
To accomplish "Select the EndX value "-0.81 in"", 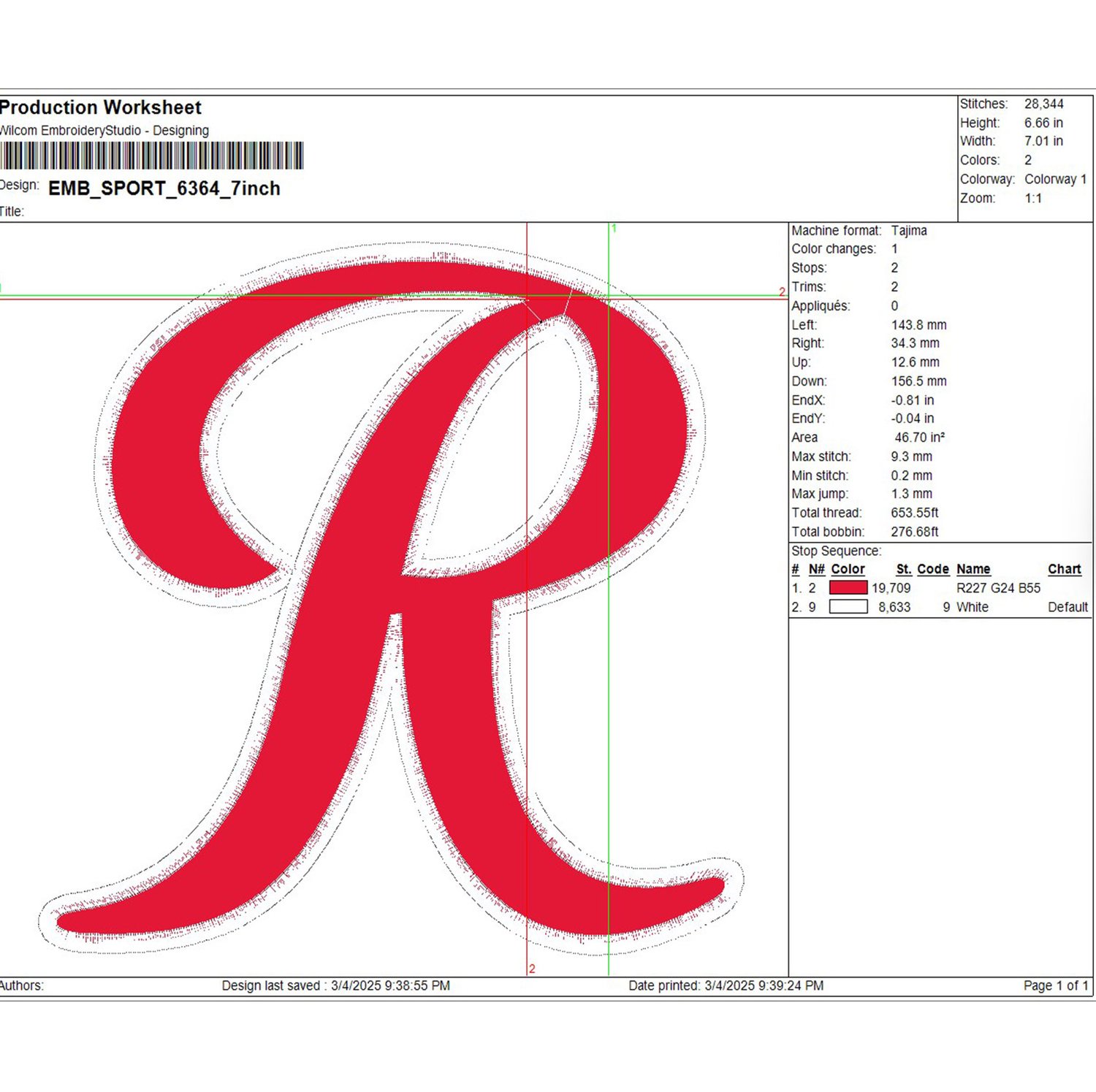I will pyautogui.click(x=913, y=400).
